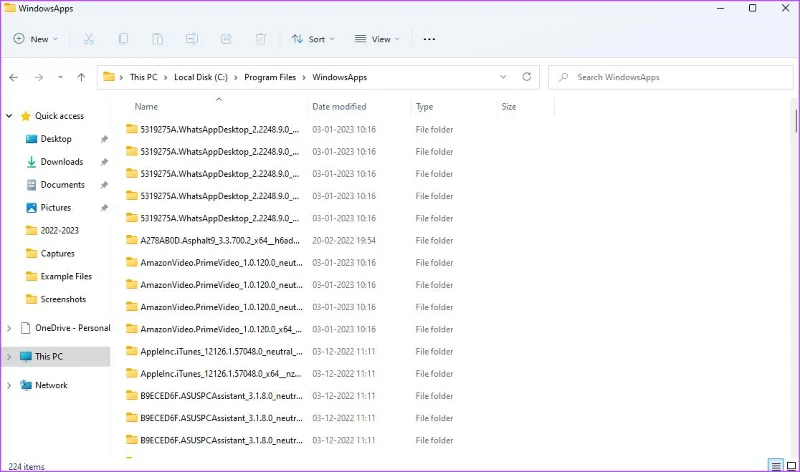Open Desktop in Quick access
Screen dimensions: 800x472
(56, 139)
